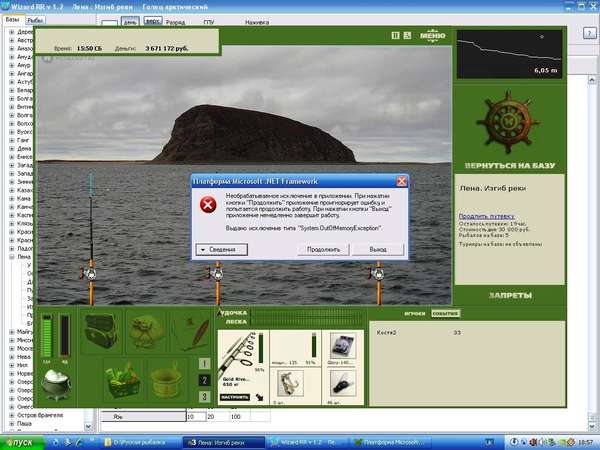The height and width of the screenshot is (450, 600).
Task: Click the table cell with value 10
Action: coord(196,416)
